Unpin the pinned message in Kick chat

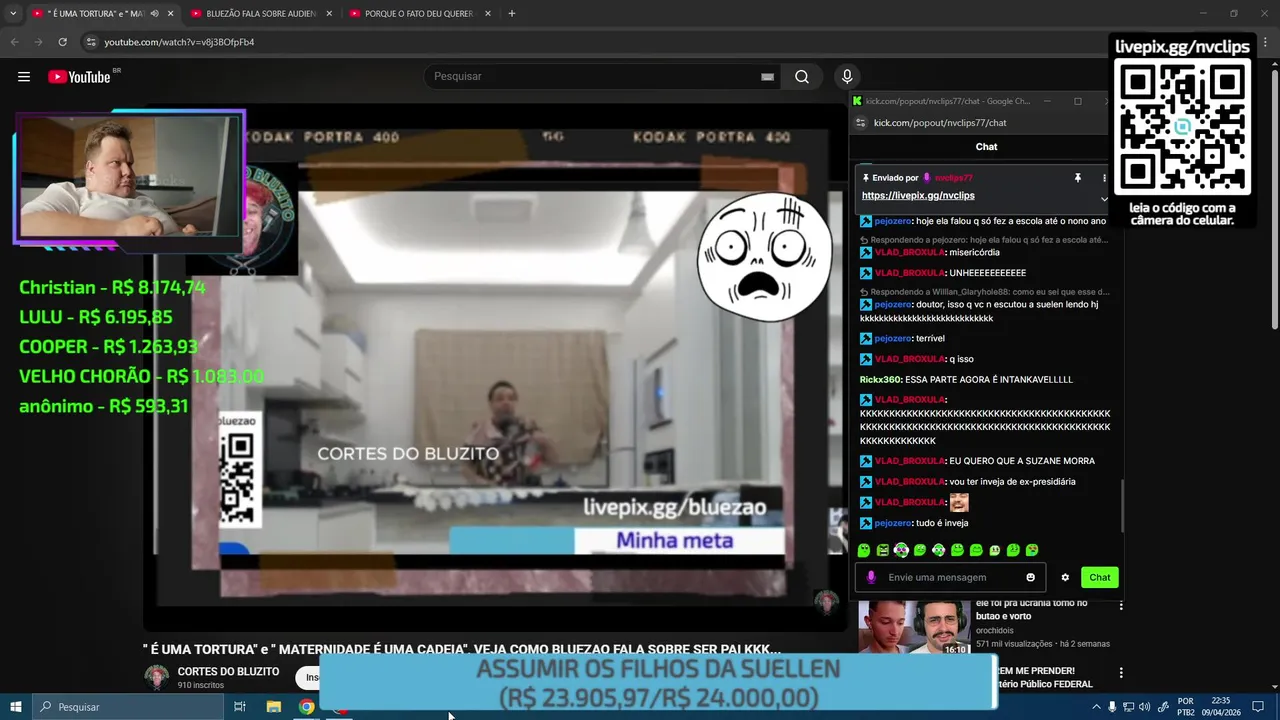click(x=1078, y=178)
